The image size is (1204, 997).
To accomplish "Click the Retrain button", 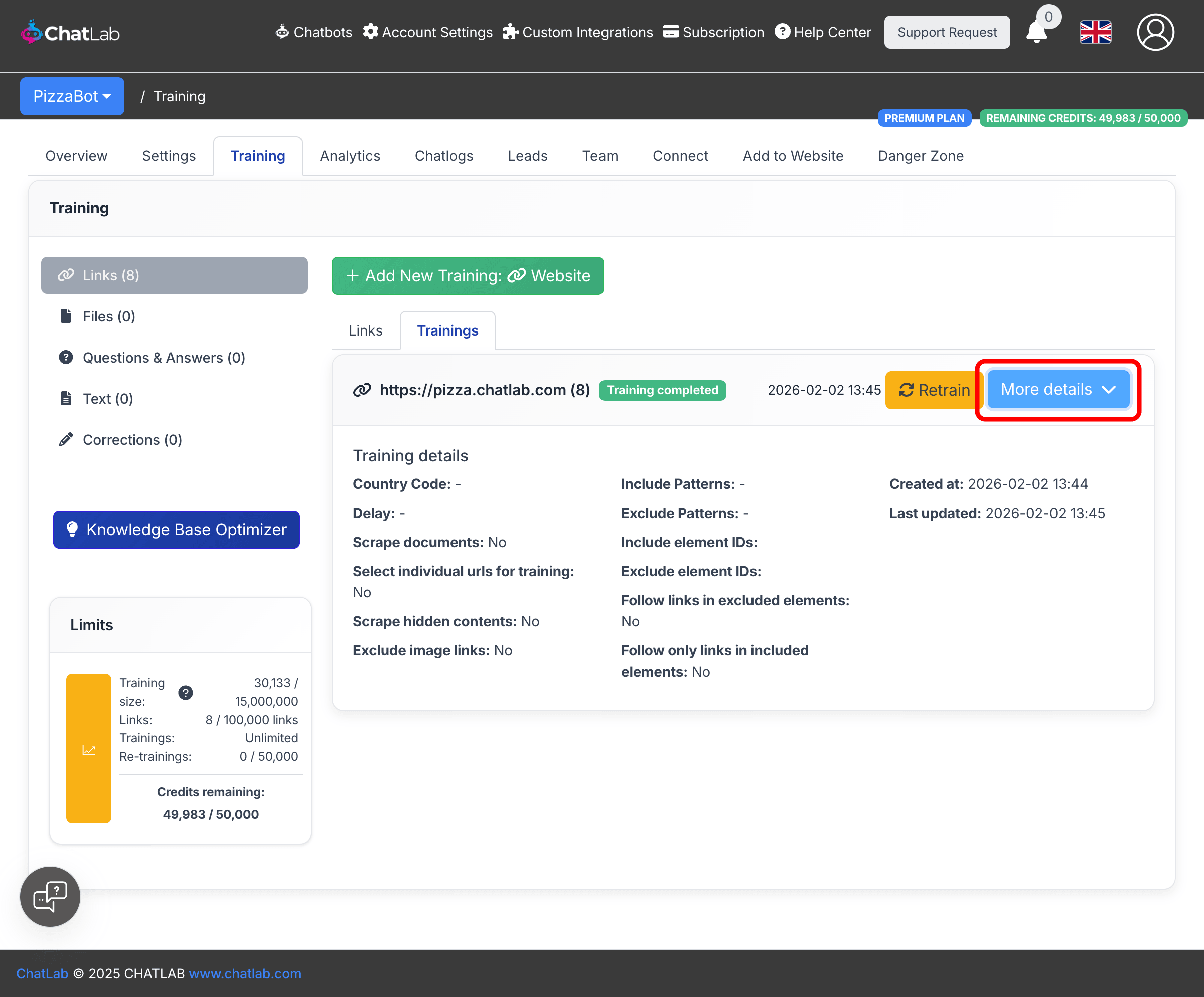I will point(934,390).
